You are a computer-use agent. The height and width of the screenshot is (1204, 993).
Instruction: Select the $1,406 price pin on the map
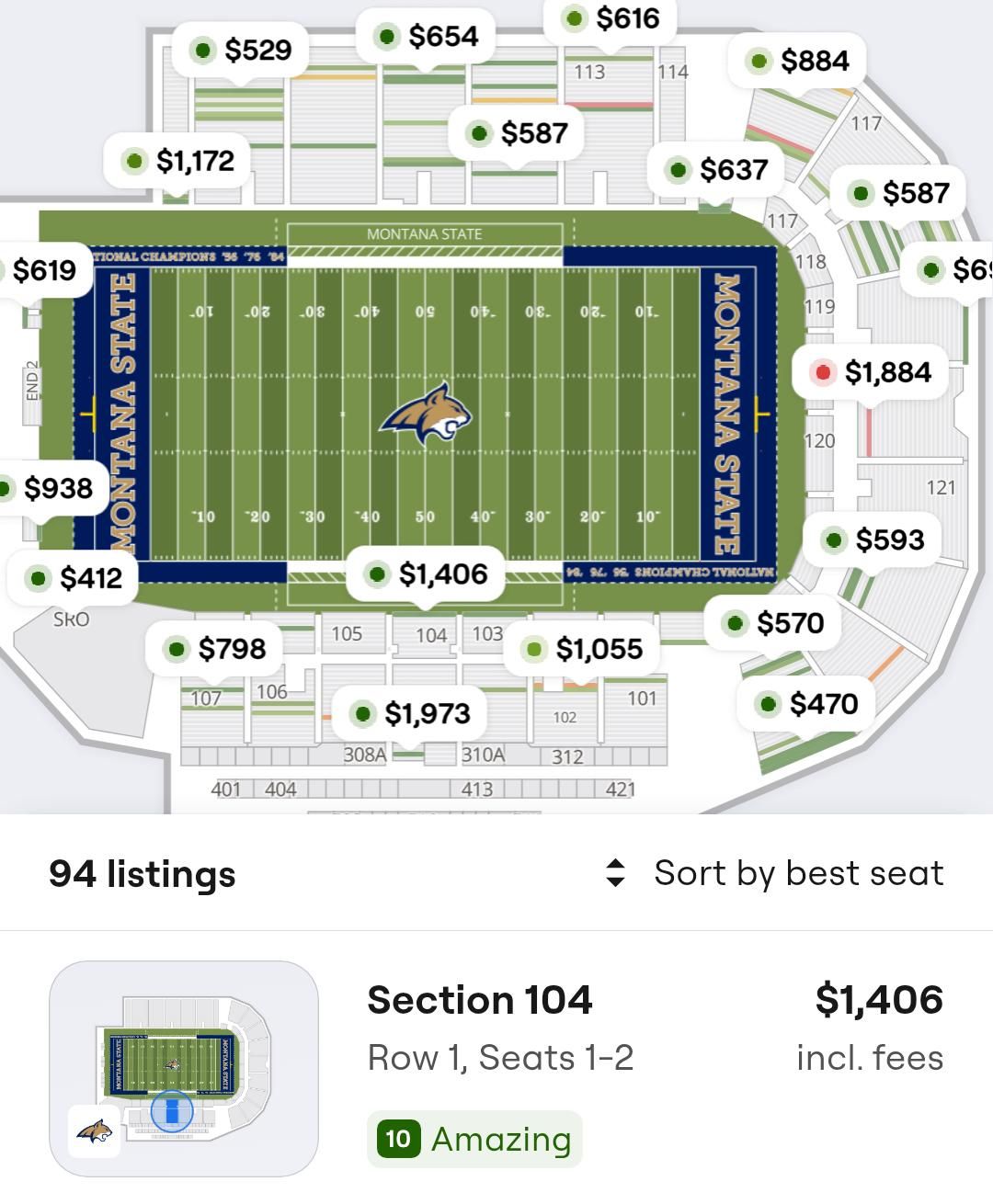coord(426,574)
